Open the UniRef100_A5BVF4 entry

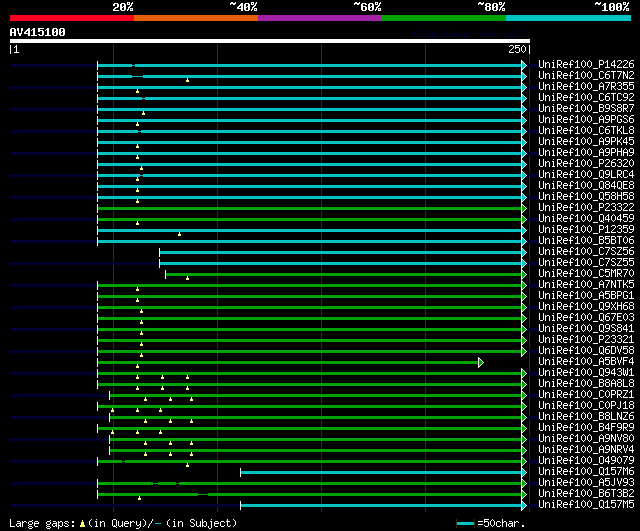[586, 362]
